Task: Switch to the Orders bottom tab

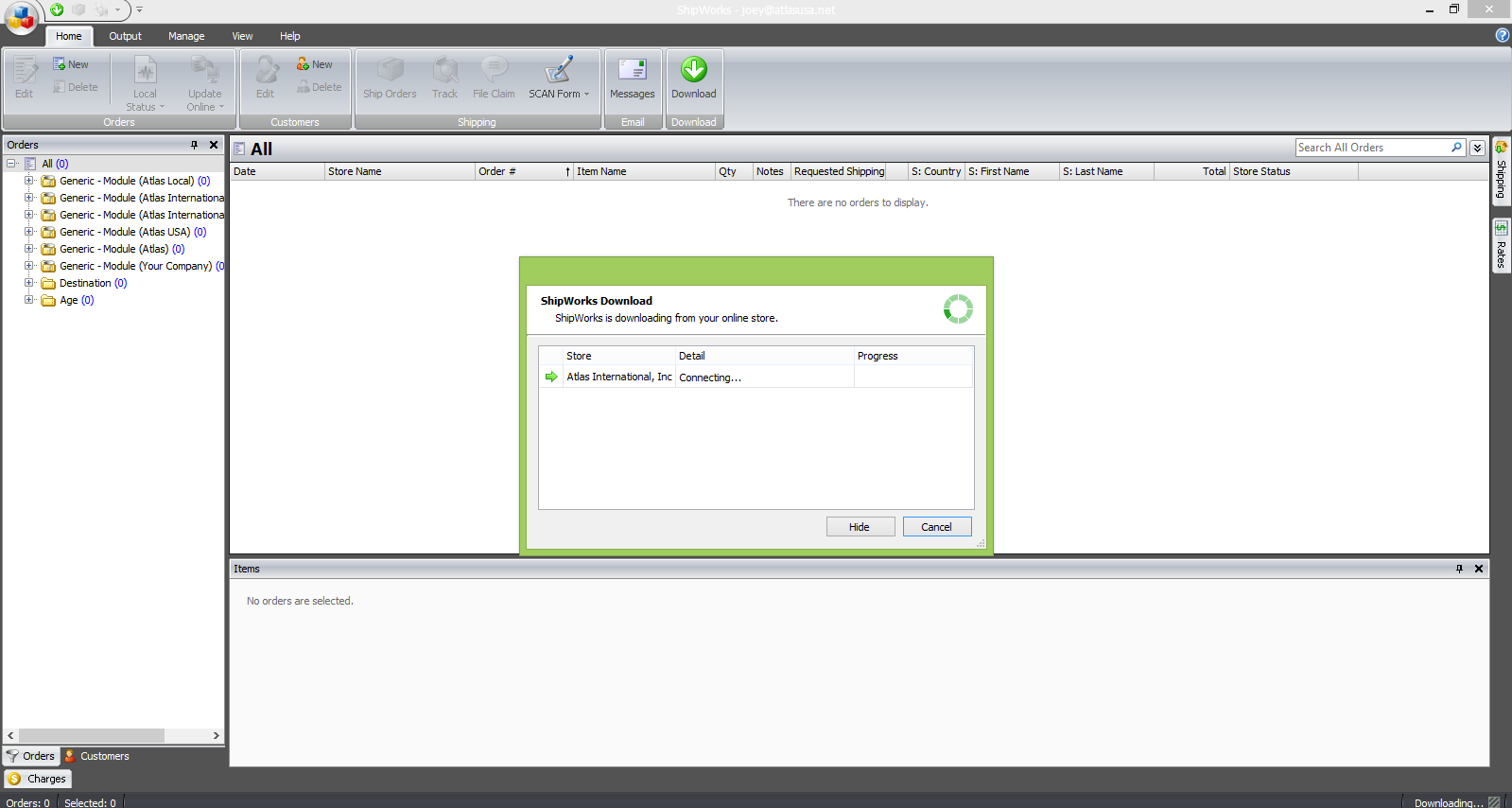Action: pos(31,756)
